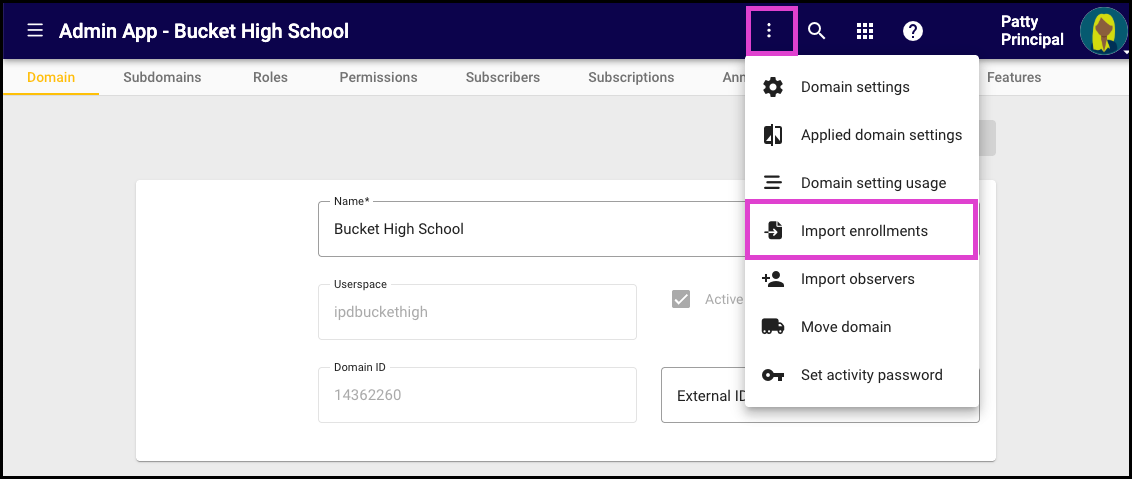Viewport: 1132px width, 479px height.
Task: Click the Patty Principal user name
Action: tap(1032, 31)
